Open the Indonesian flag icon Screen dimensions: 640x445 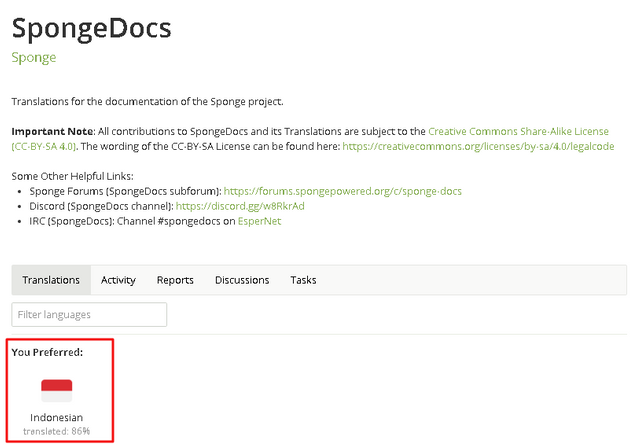[x=57, y=391]
